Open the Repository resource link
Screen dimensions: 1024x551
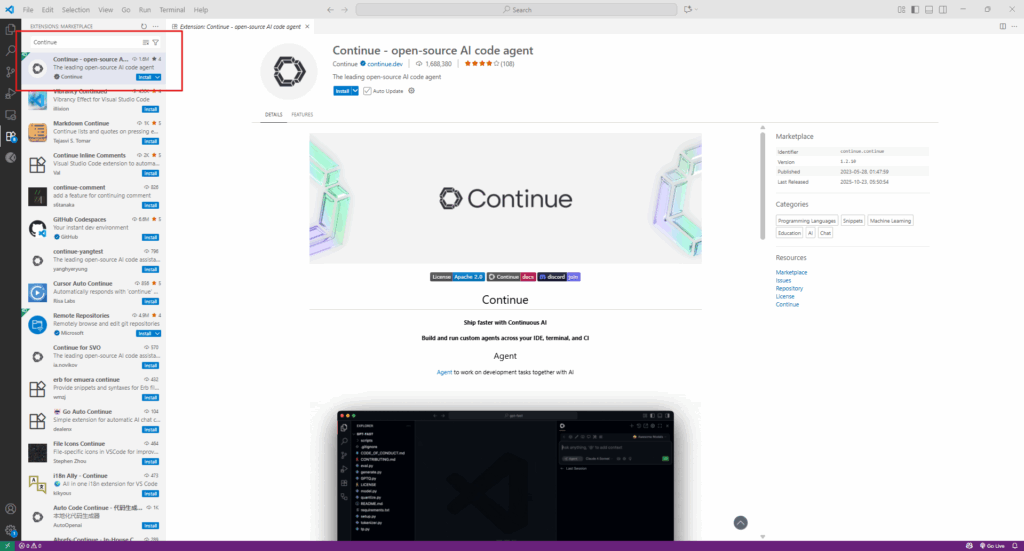click(x=789, y=289)
